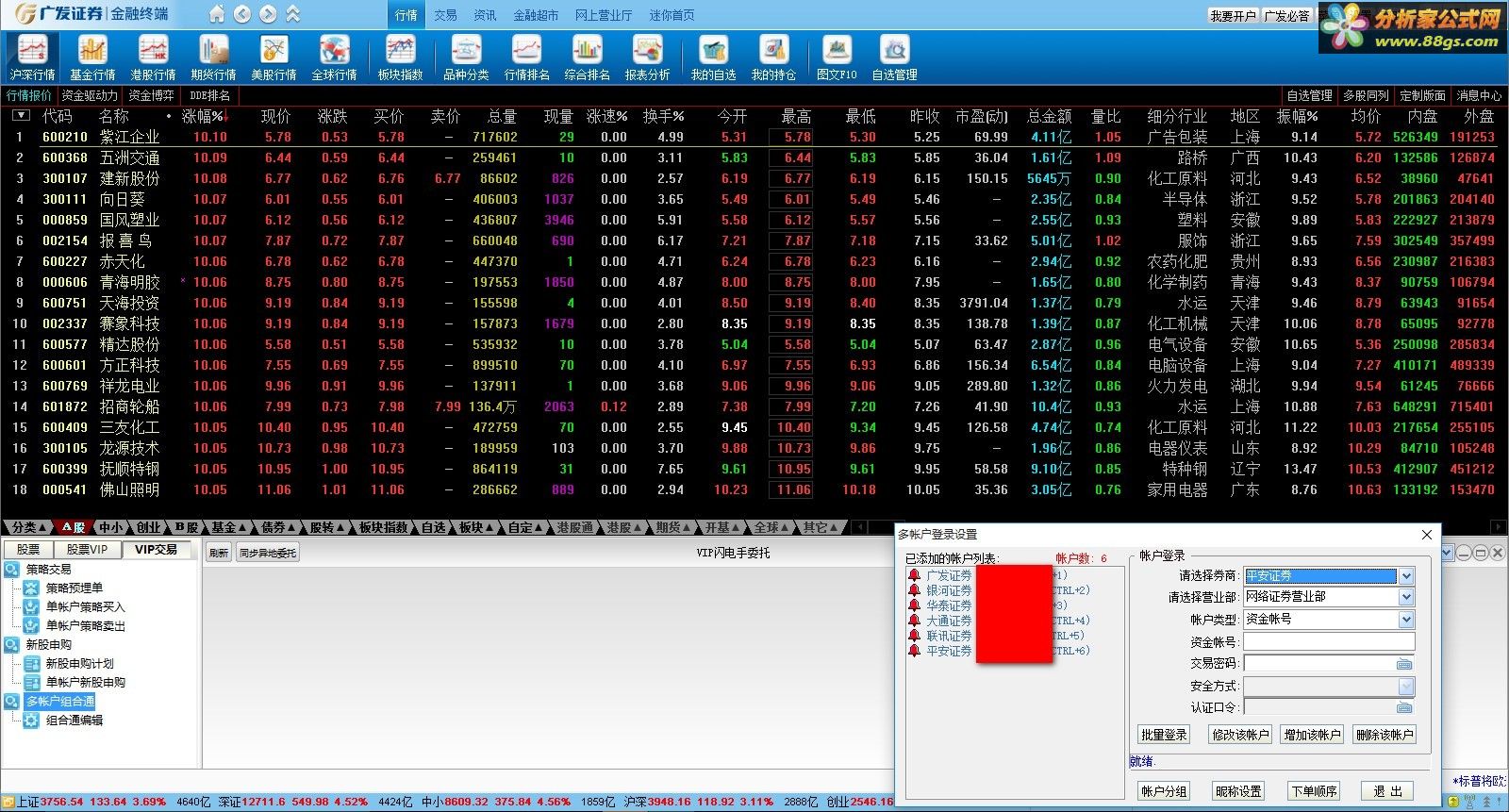1509x812 pixels.
Task: Select 策略预埋单 tree item
Action: tap(75, 588)
